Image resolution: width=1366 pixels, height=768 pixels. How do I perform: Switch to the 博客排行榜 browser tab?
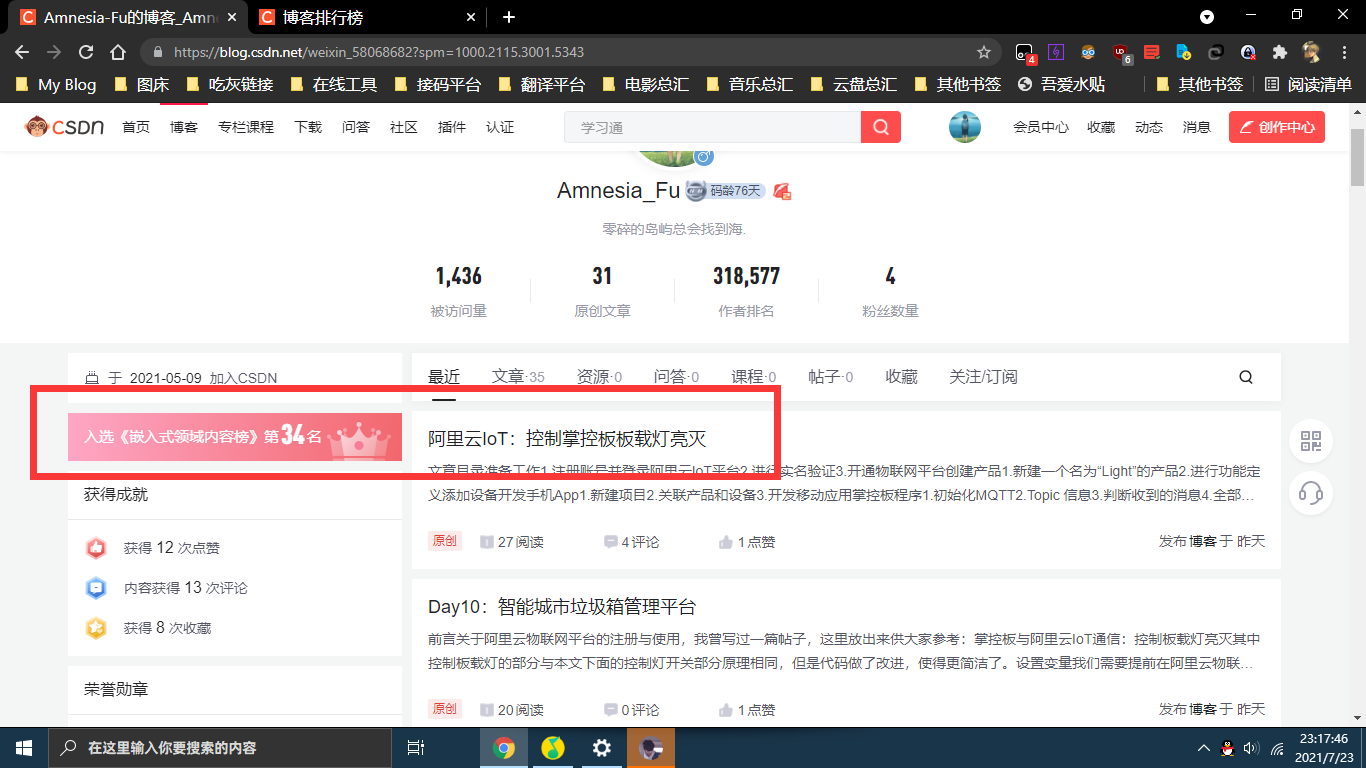(x=359, y=17)
